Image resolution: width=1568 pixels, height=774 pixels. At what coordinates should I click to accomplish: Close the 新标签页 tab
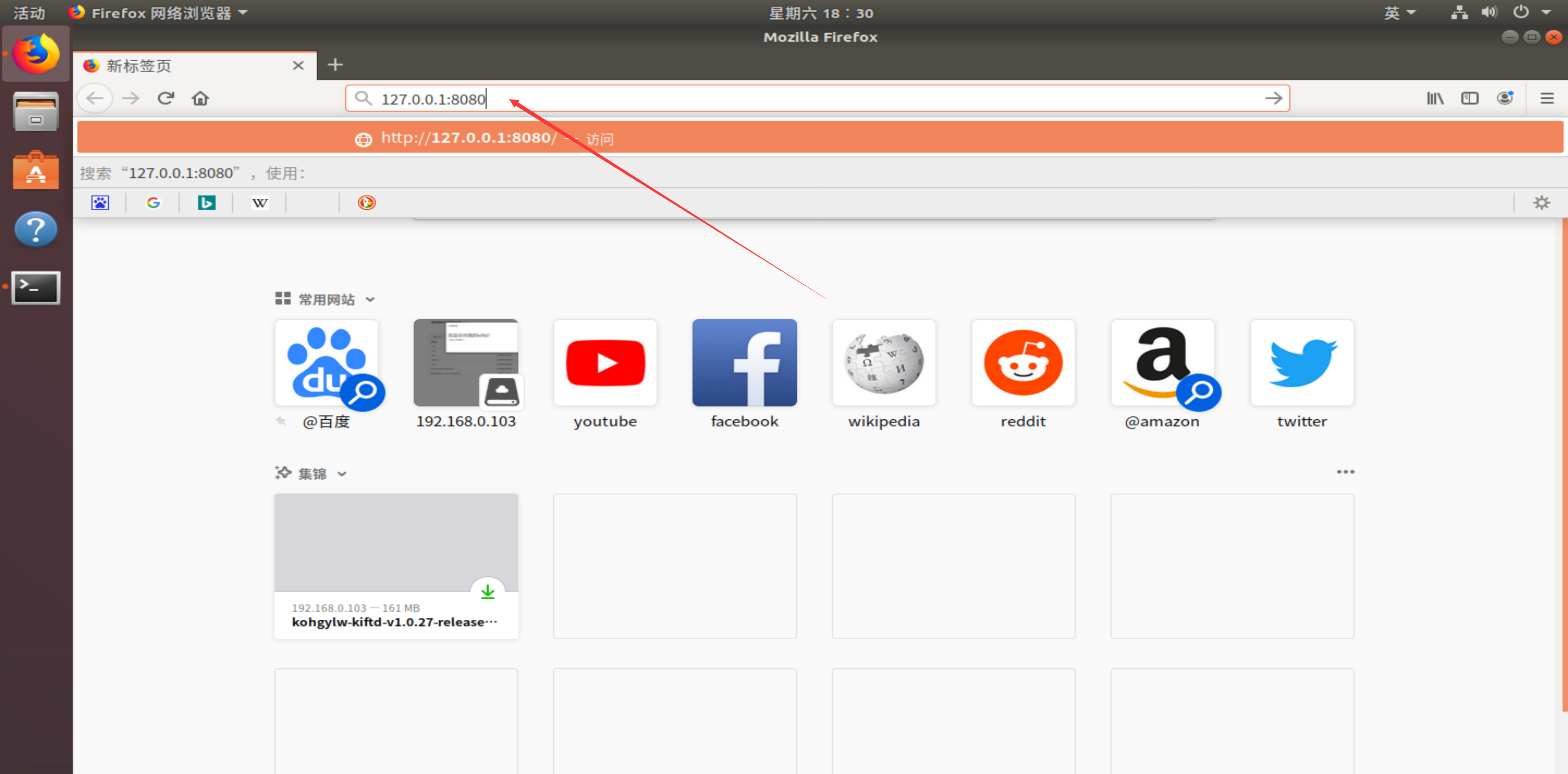pyautogui.click(x=298, y=65)
